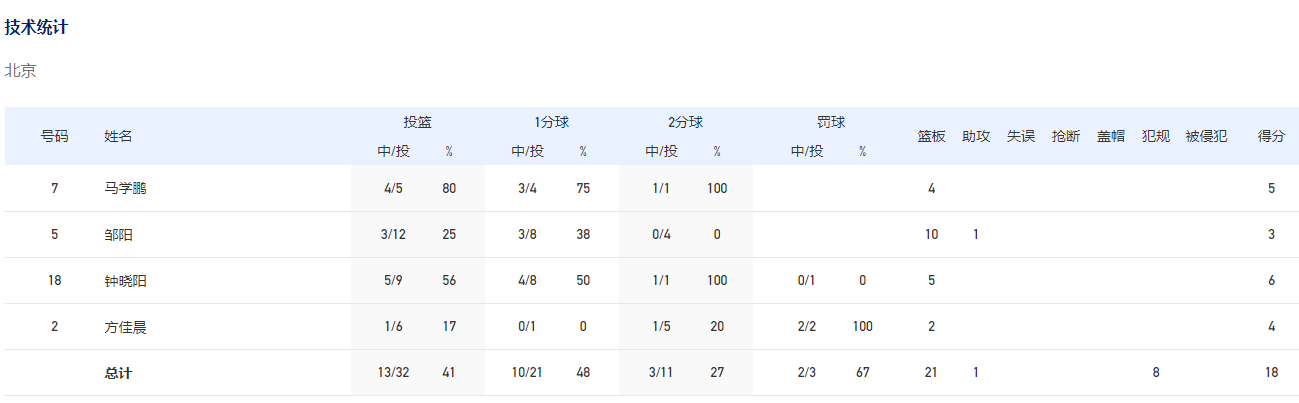Select the 2分球 column header
The image size is (1299, 403).
685,122
